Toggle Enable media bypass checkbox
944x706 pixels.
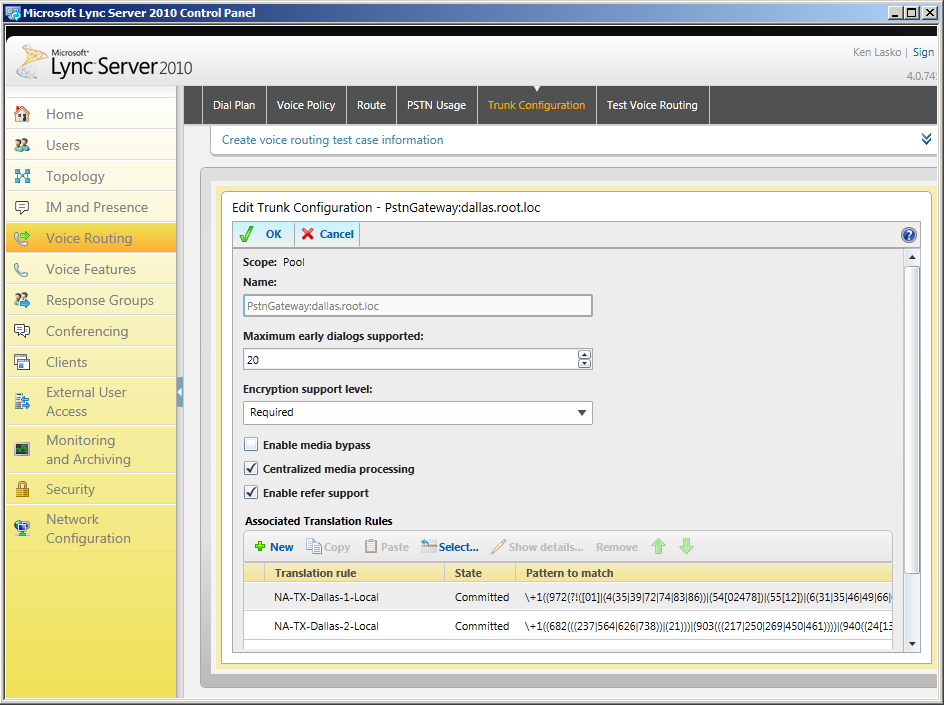tap(251, 445)
